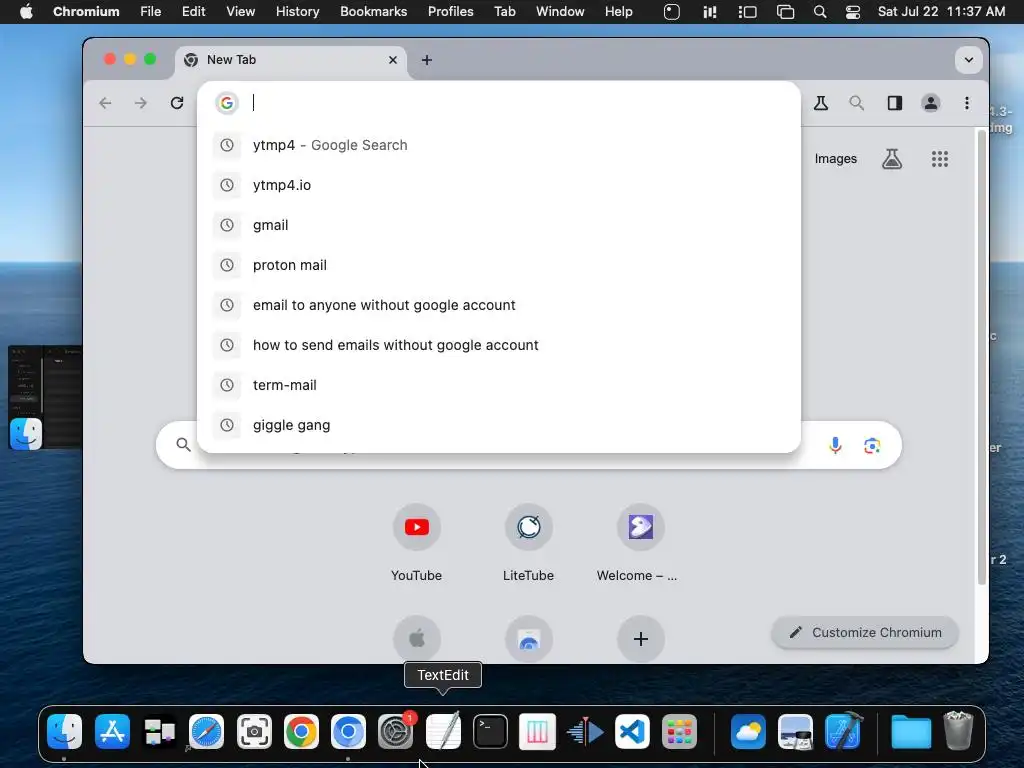Viewport: 1024px width, 768px height.
Task: Open the three-dot Chromium menu
Action: pos(967,103)
